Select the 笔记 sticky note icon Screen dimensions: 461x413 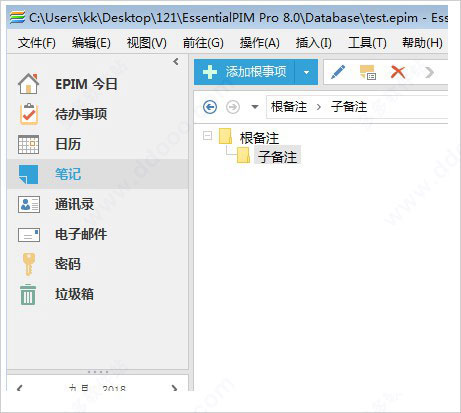[x=28, y=174]
